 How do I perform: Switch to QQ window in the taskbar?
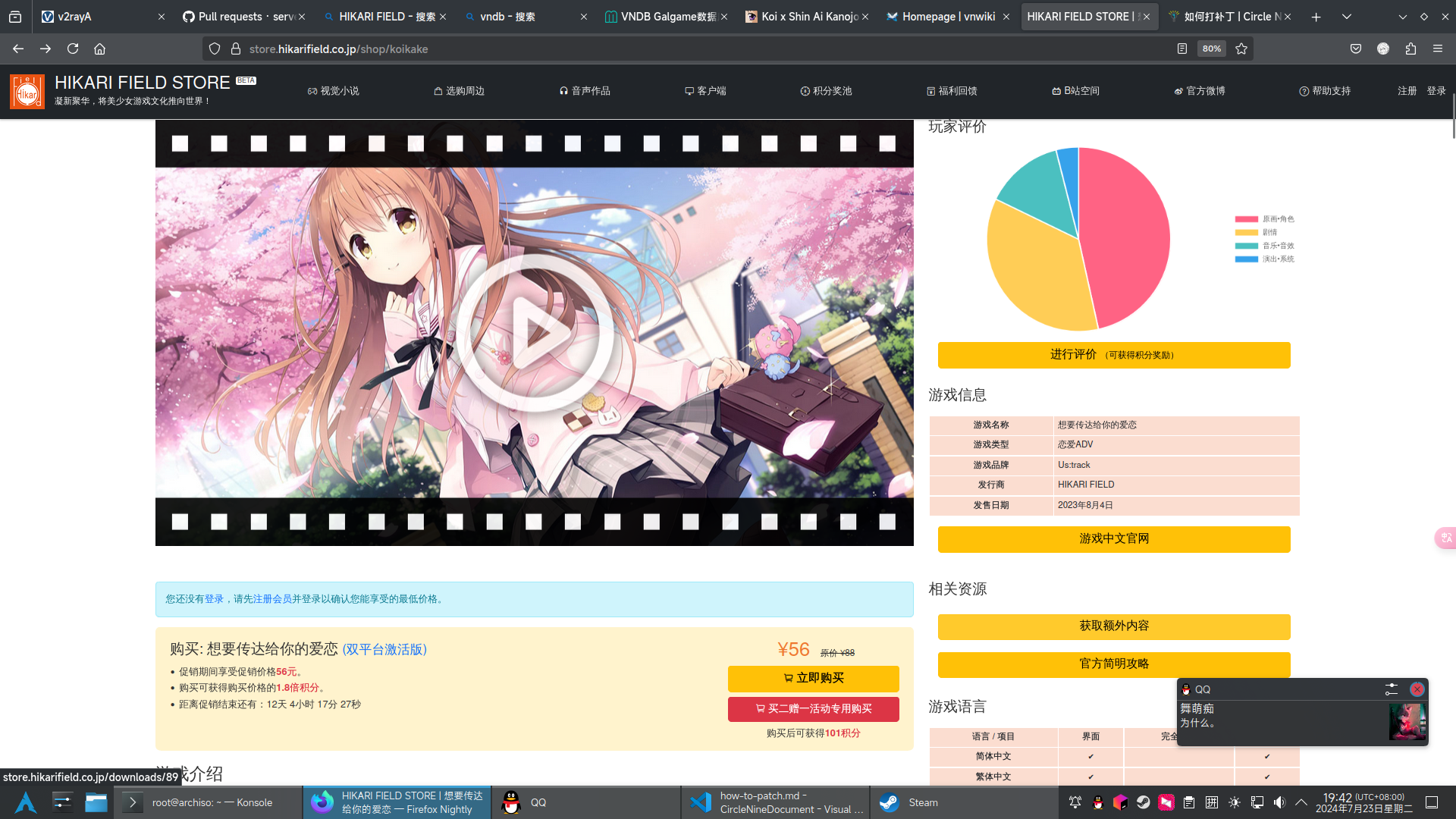coord(586,802)
